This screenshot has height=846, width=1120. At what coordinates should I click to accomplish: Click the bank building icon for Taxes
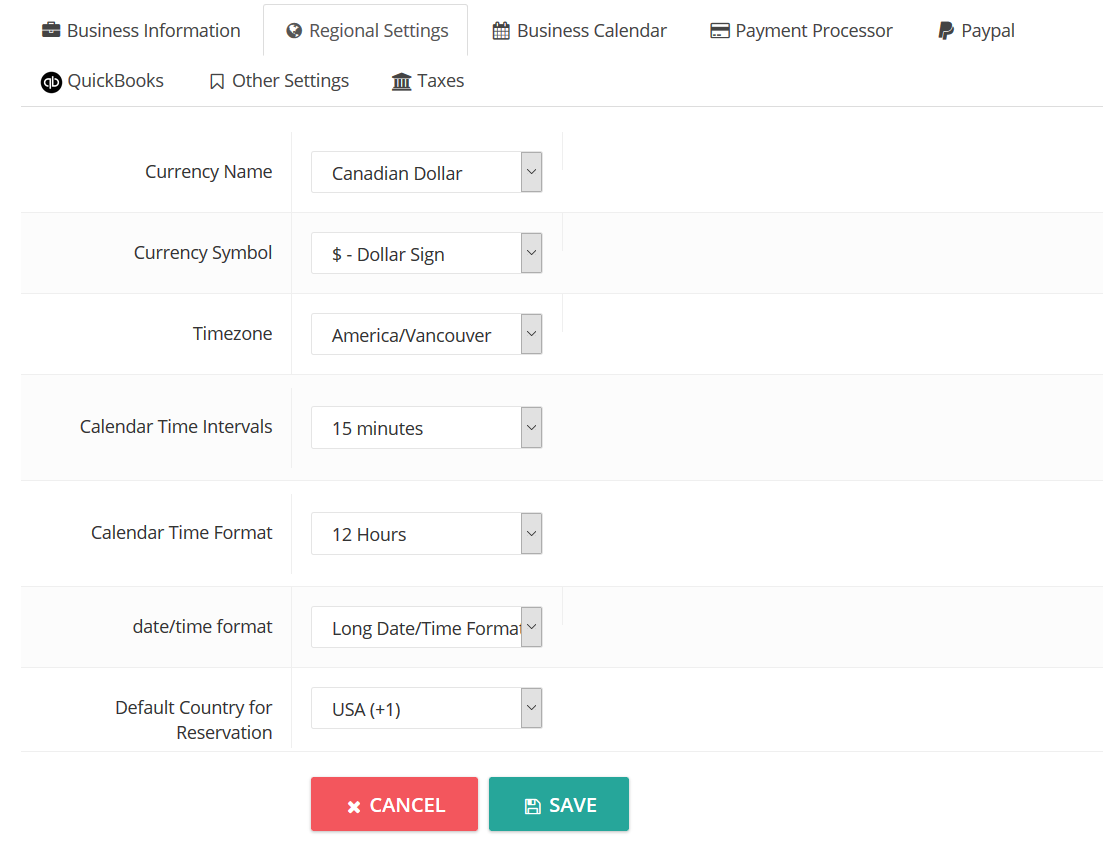coord(401,81)
